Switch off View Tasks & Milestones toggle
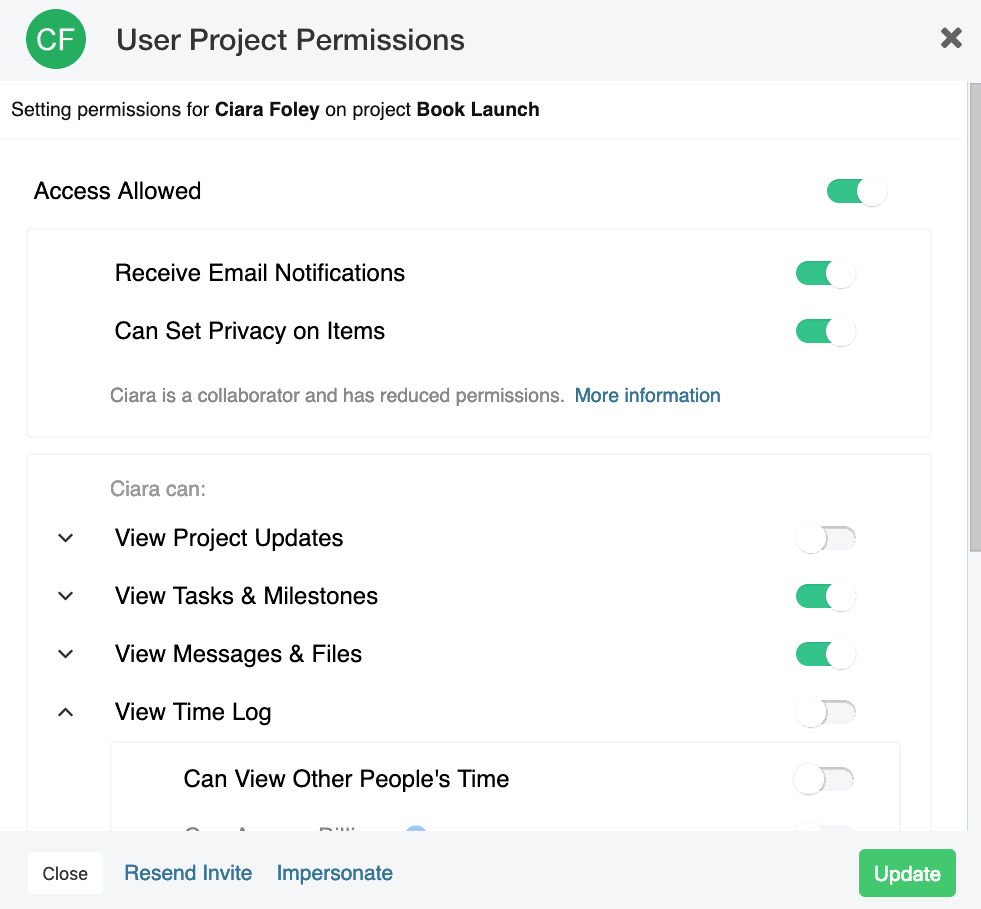The image size is (981, 909). (825, 596)
